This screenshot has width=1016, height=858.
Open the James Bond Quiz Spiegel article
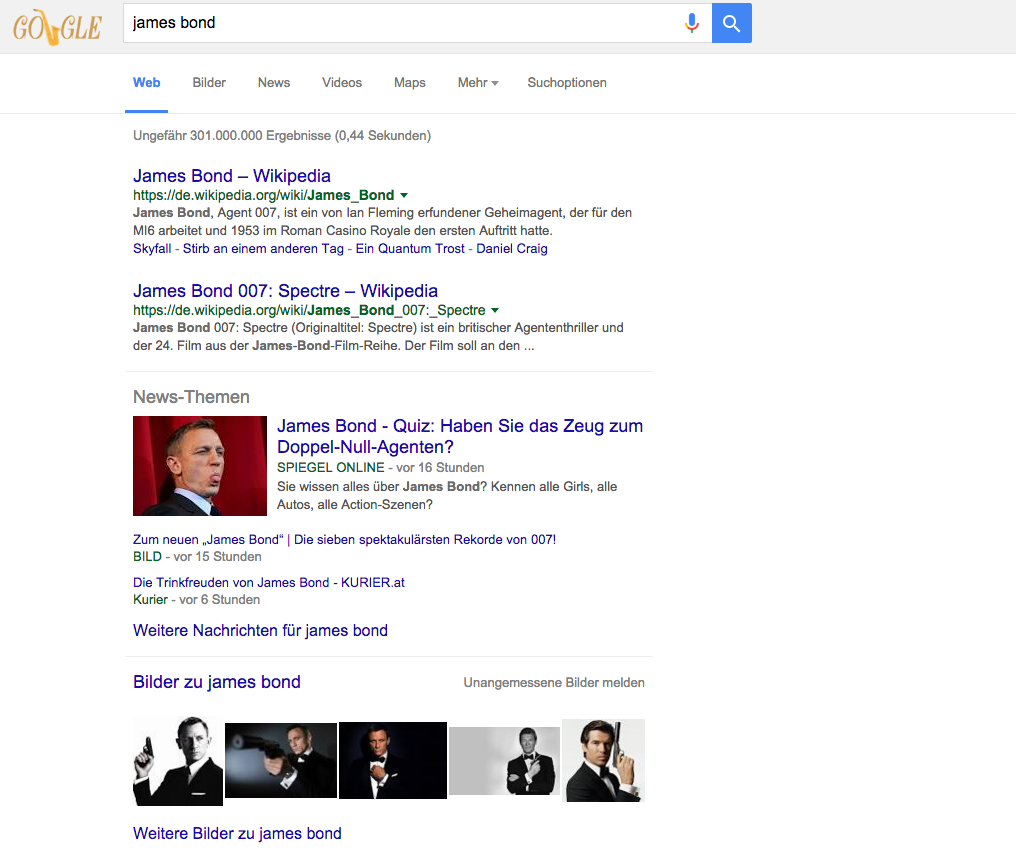pos(459,436)
